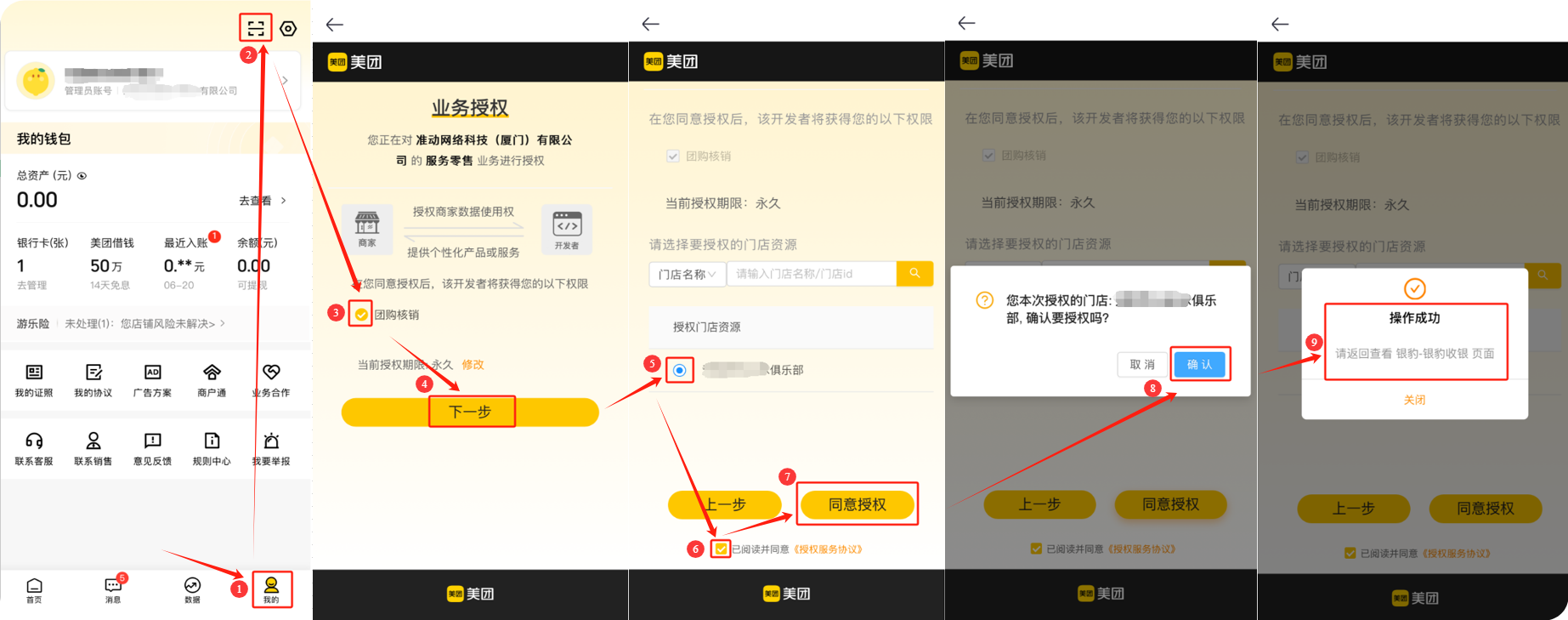
Task: Tap the 下一步 button
Action: tap(470, 412)
